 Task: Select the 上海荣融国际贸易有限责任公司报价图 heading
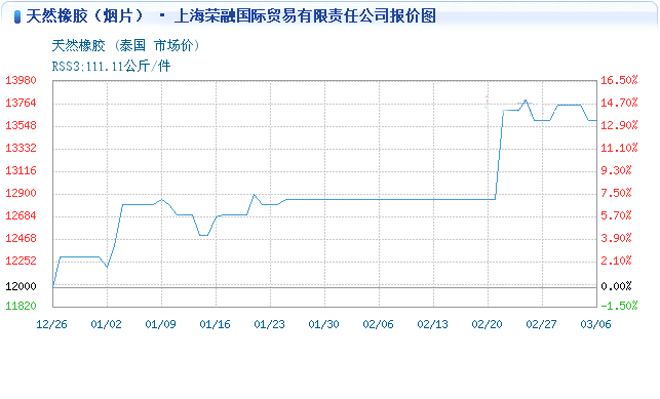click(305, 16)
